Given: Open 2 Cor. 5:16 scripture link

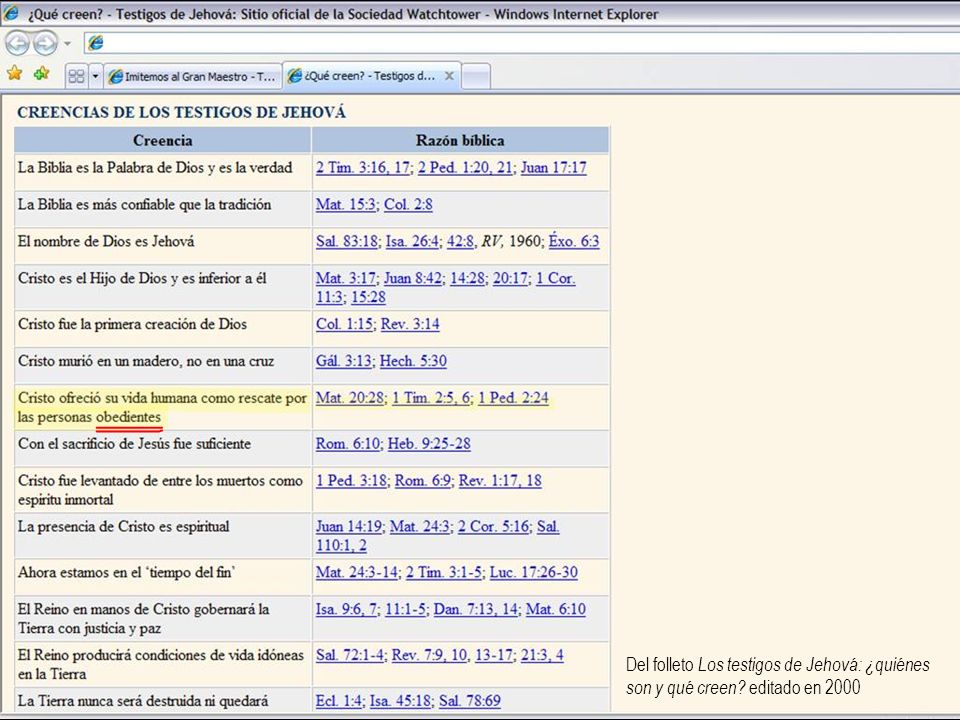Looking at the screenshot, I should pos(493,526).
